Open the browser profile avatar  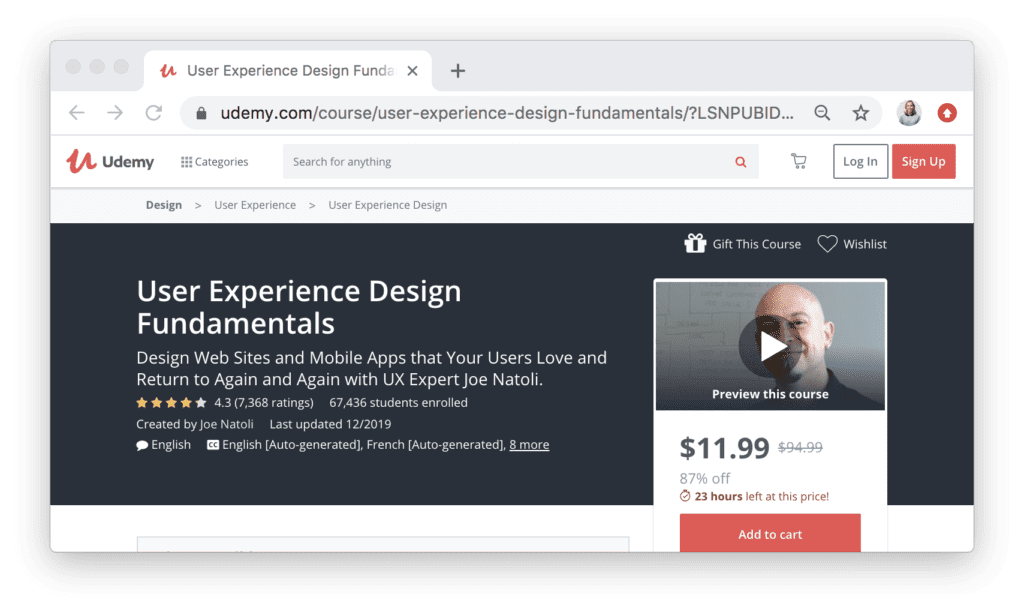coord(908,113)
